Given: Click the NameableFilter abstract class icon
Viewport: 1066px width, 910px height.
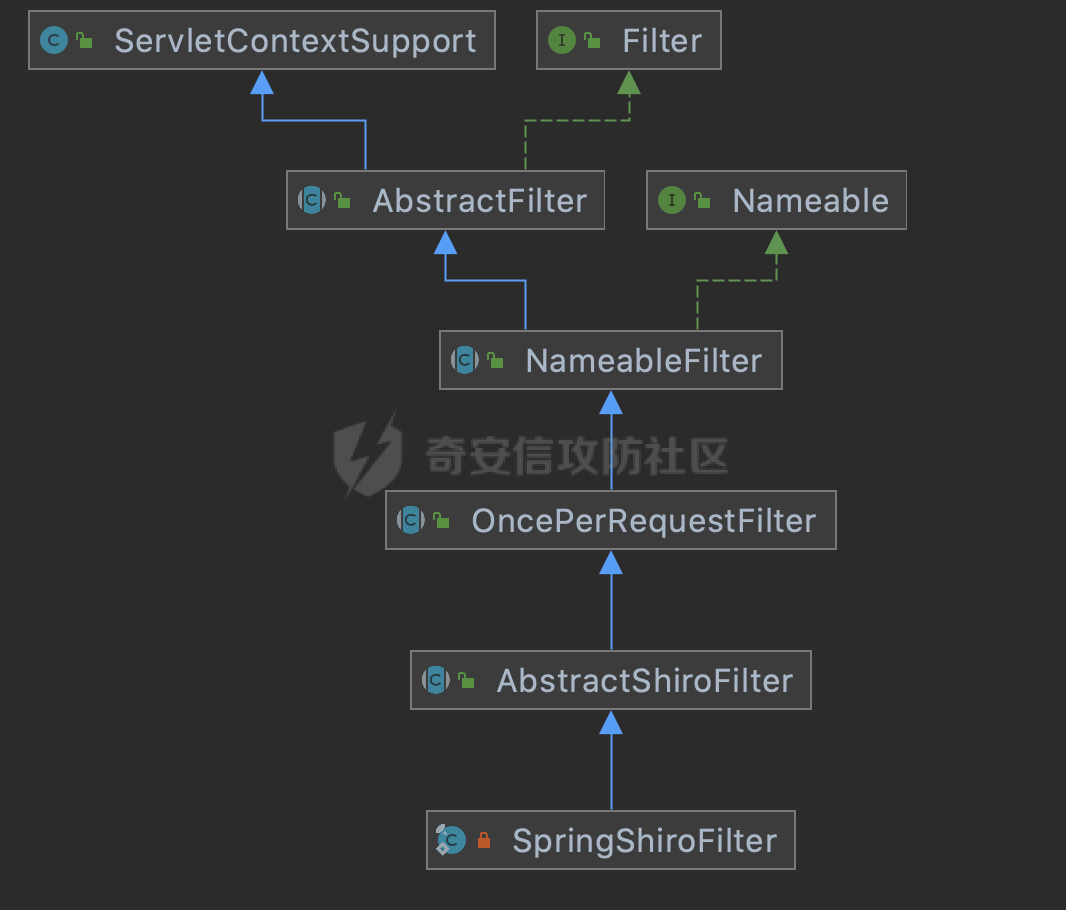Looking at the screenshot, I should (x=465, y=360).
